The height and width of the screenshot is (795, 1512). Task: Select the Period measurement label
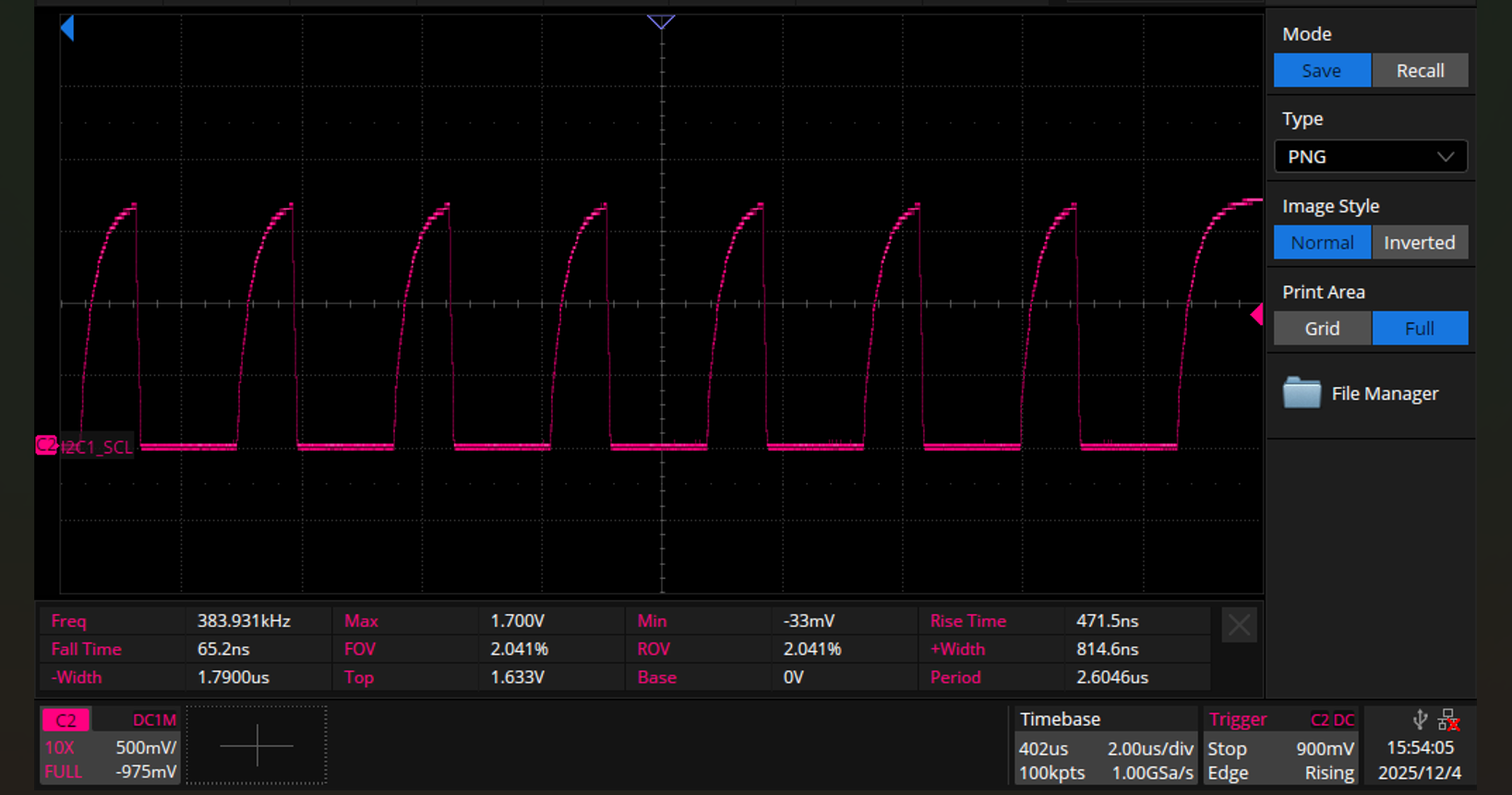coord(955,678)
